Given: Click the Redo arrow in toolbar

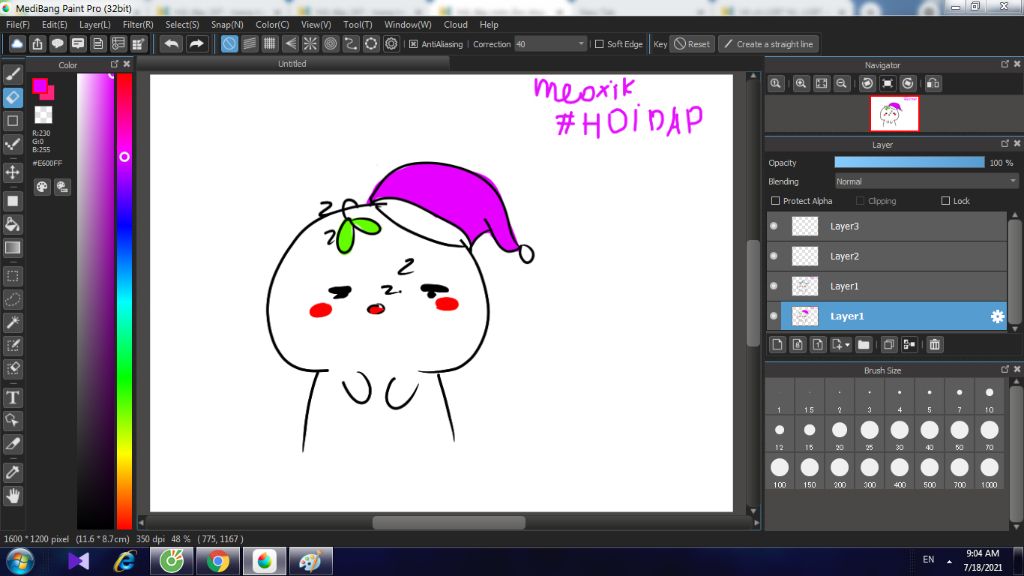Looking at the screenshot, I should pyautogui.click(x=196, y=44).
